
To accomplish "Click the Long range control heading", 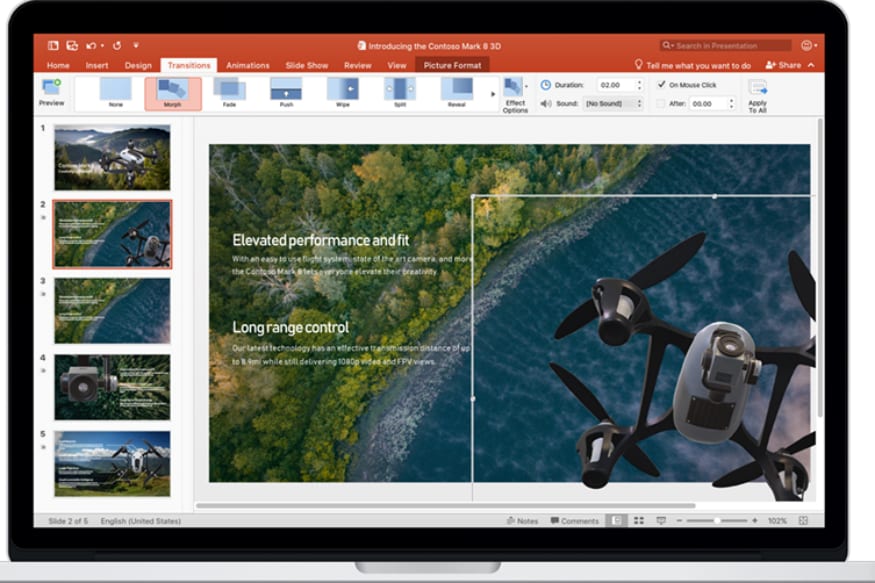I will click(x=290, y=327).
